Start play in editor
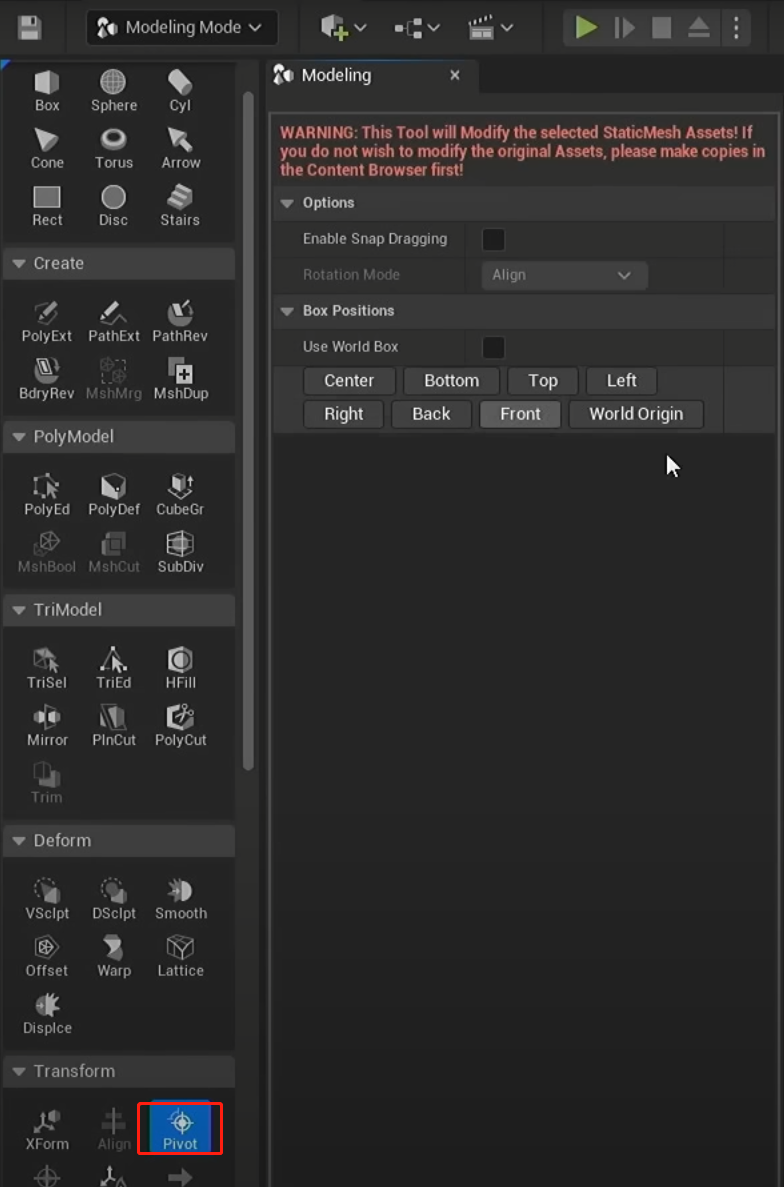This screenshot has width=784, height=1187. (586, 28)
